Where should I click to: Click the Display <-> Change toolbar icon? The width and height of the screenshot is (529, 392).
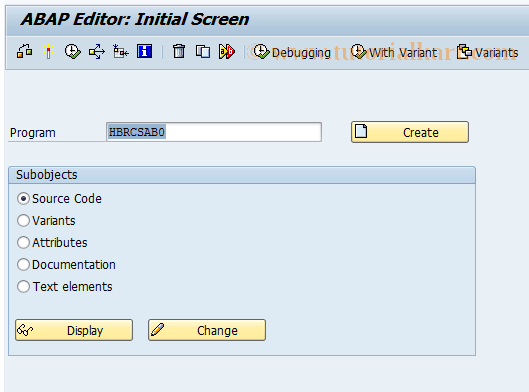point(24,52)
